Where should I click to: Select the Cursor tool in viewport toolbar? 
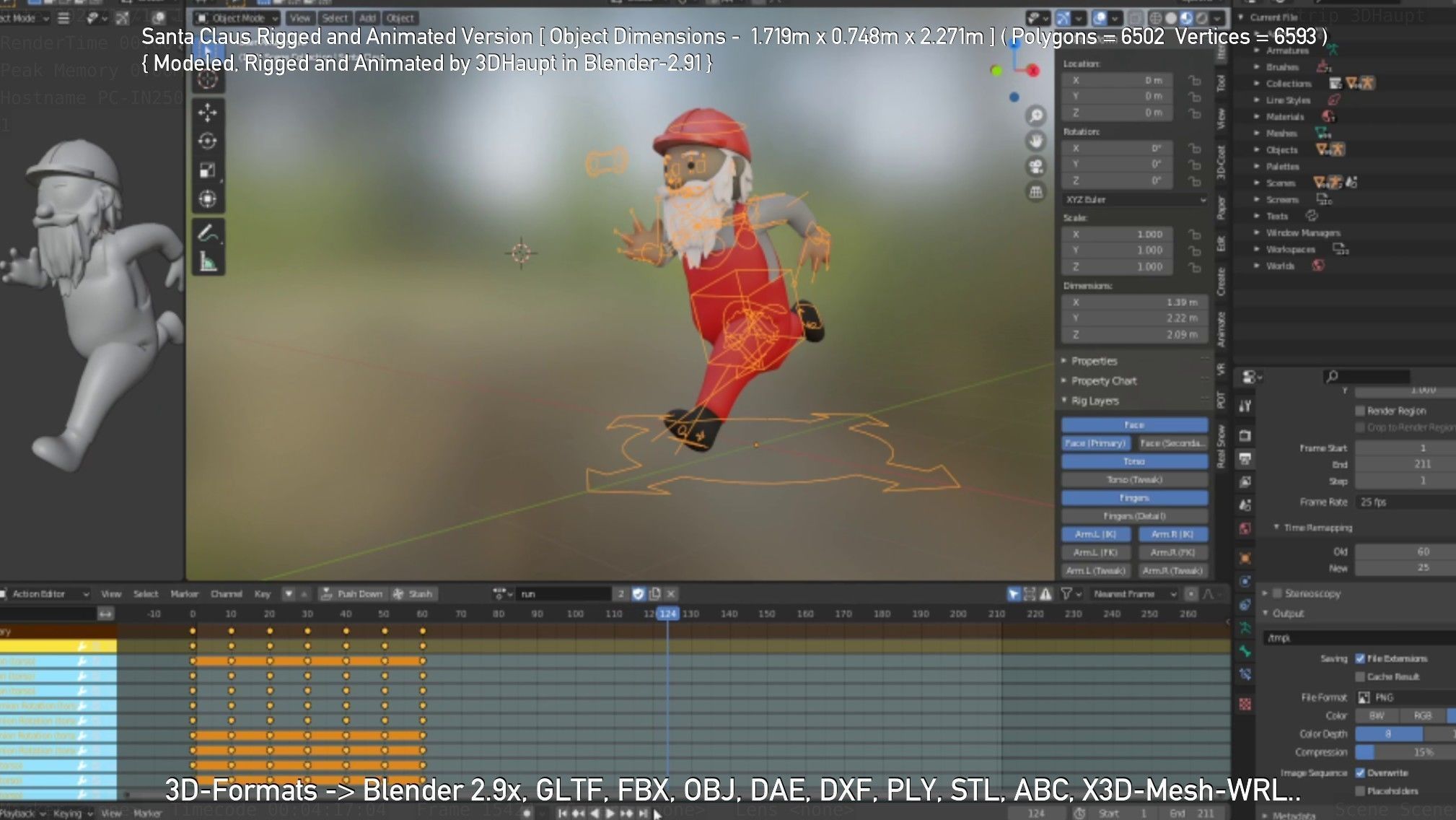[208, 79]
